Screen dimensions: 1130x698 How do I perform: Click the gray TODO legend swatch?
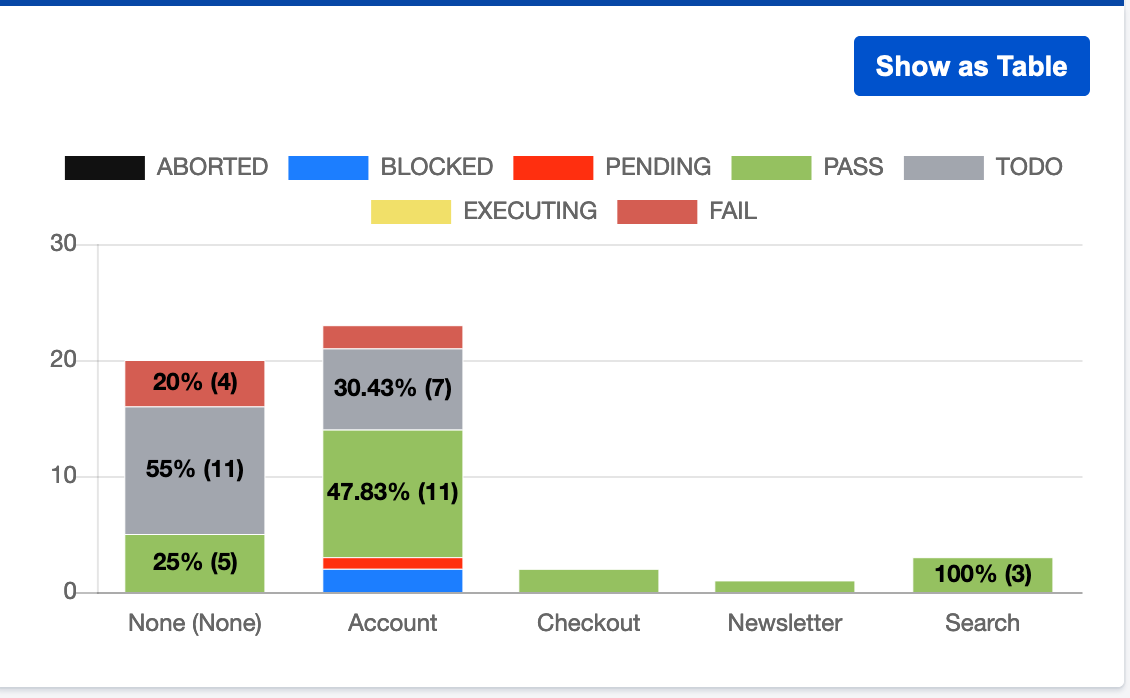pos(942,167)
